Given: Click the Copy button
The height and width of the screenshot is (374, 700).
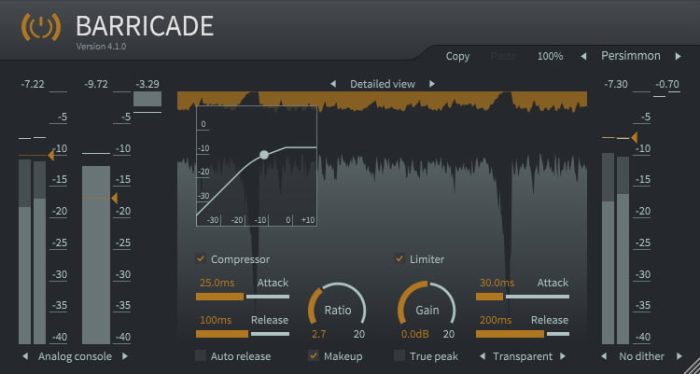Looking at the screenshot, I should pyautogui.click(x=458, y=57).
